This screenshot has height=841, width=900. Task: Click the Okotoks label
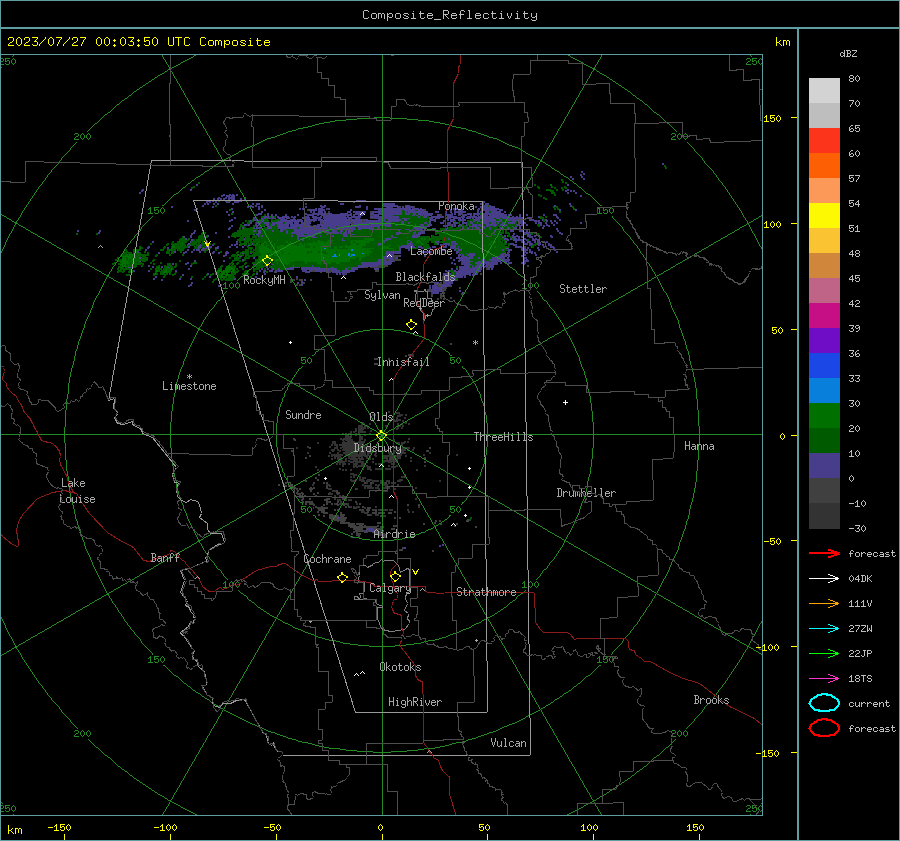[x=400, y=667]
